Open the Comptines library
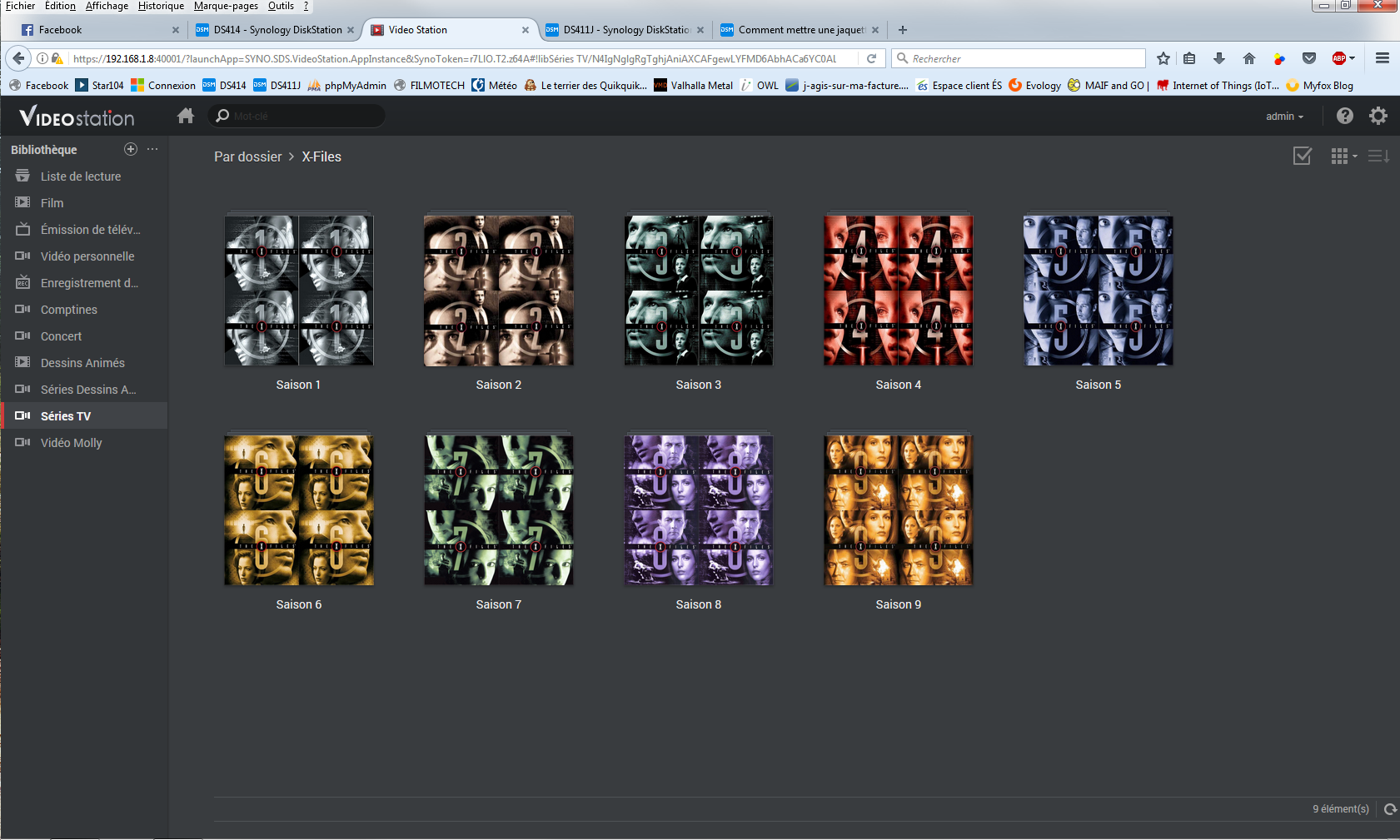Image resolution: width=1400 pixels, height=840 pixels. pyautogui.click(x=84, y=309)
